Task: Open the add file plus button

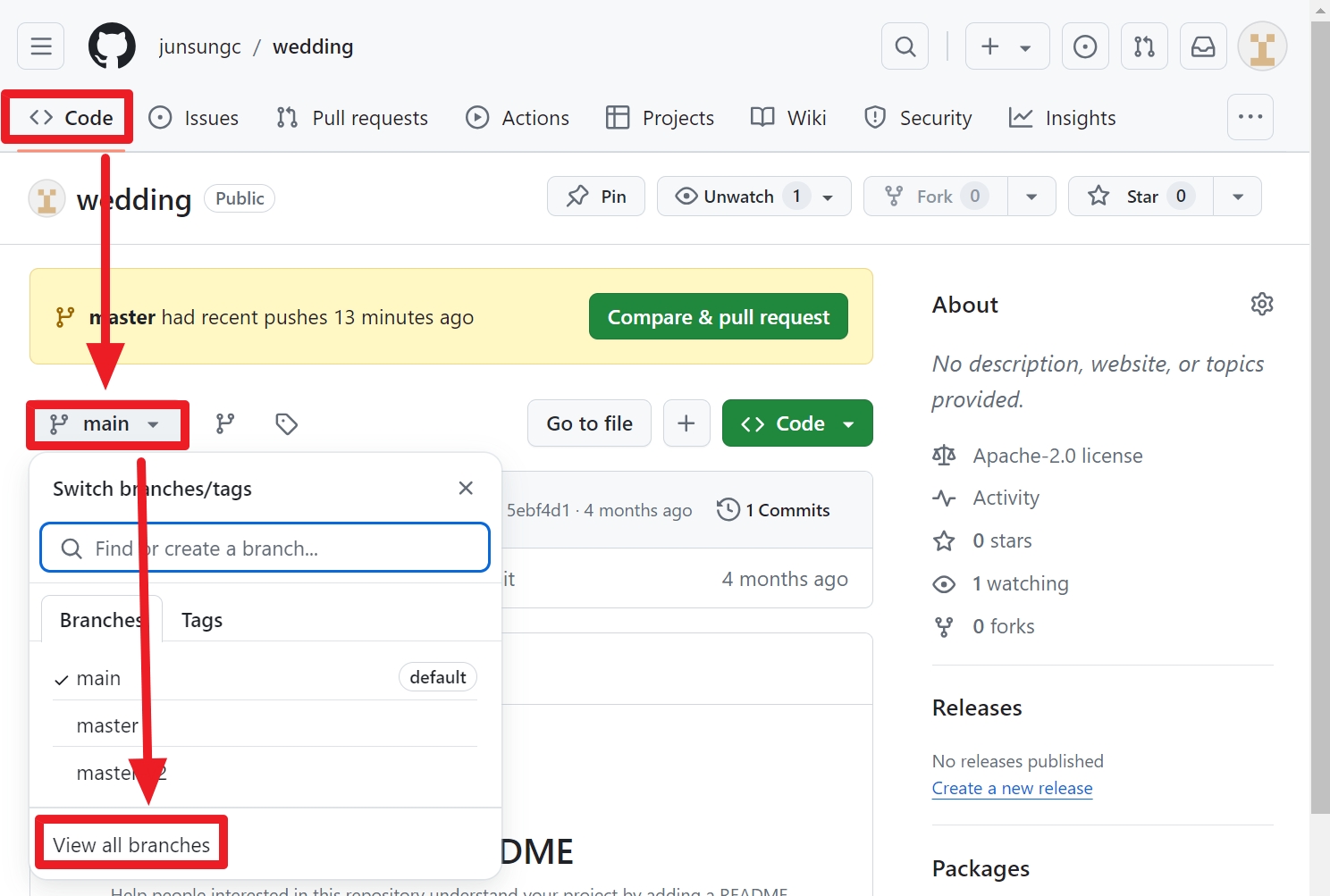Action: (686, 423)
